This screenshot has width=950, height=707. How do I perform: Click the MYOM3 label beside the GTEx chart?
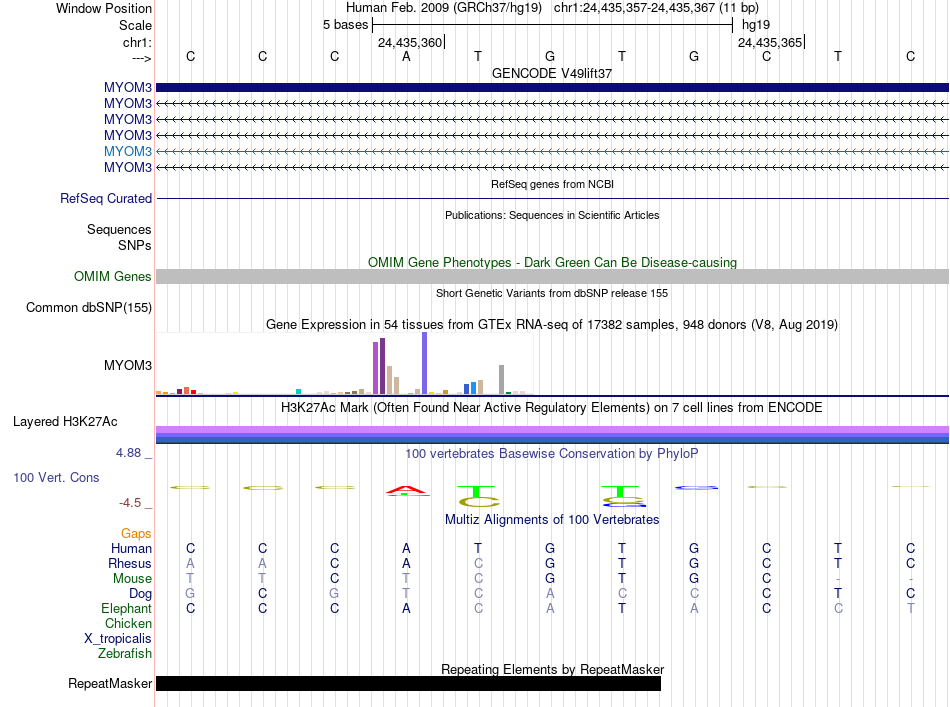[128, 365]
